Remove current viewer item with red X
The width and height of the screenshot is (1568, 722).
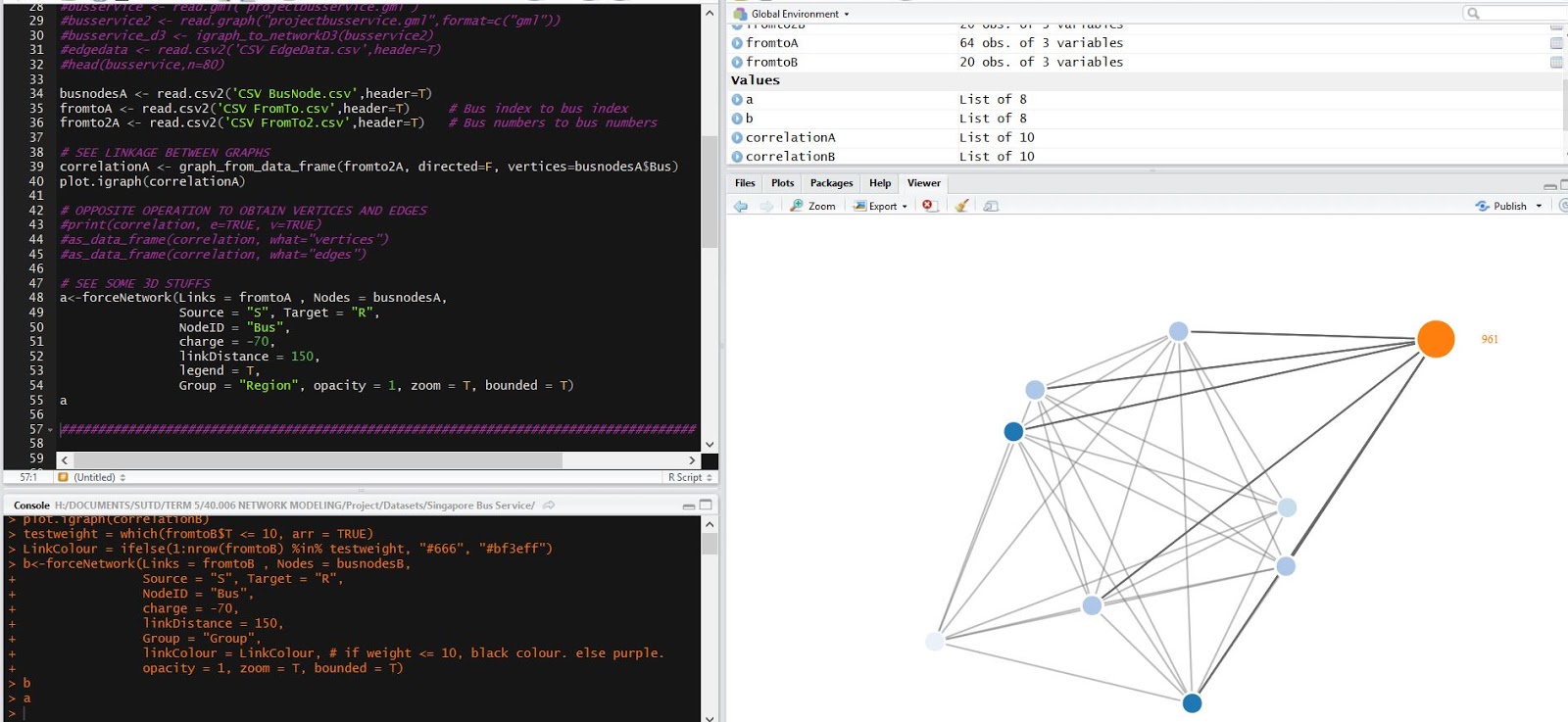click(929, 206)
